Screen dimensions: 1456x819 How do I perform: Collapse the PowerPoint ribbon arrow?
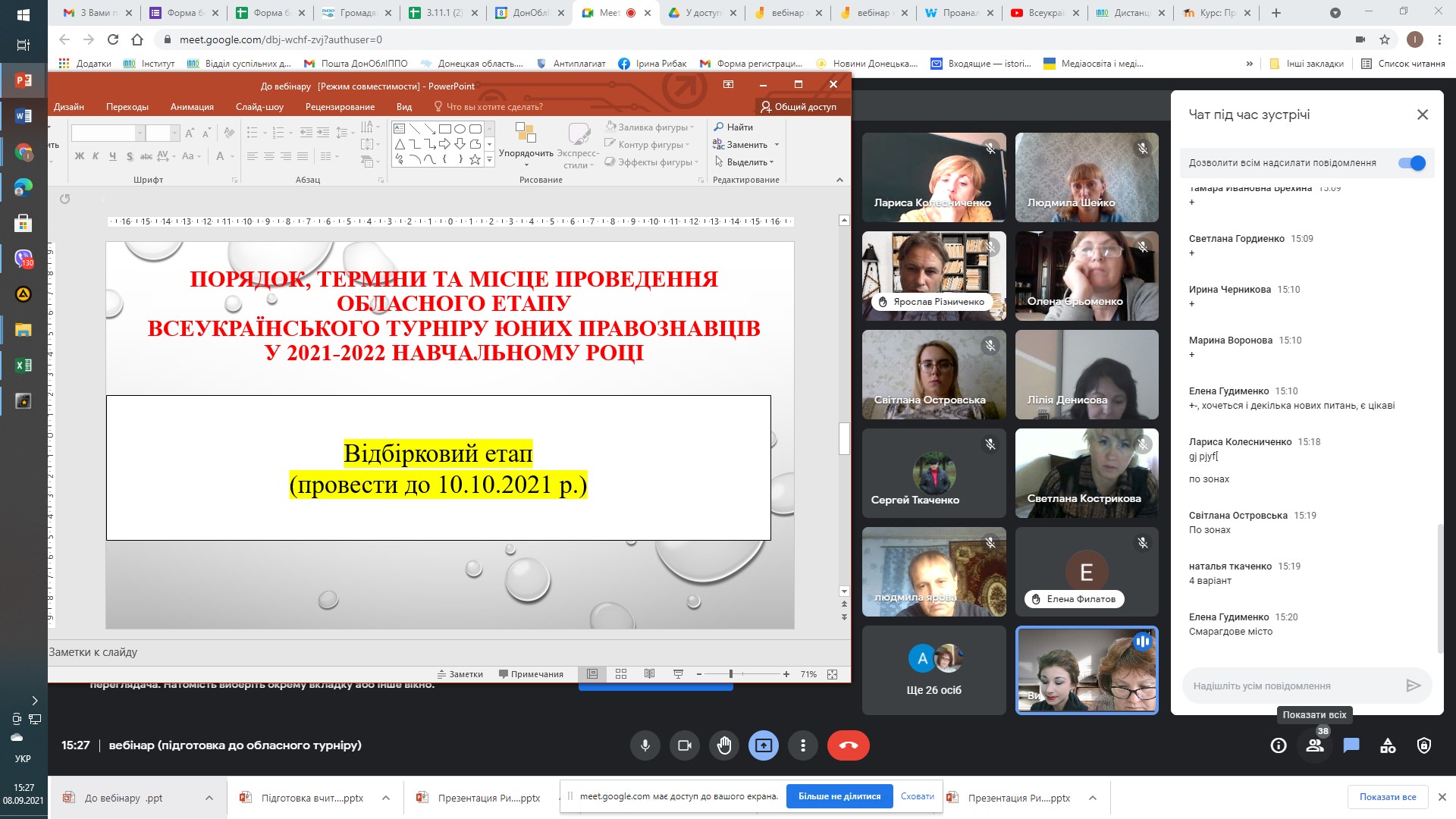tap(839, 180)
